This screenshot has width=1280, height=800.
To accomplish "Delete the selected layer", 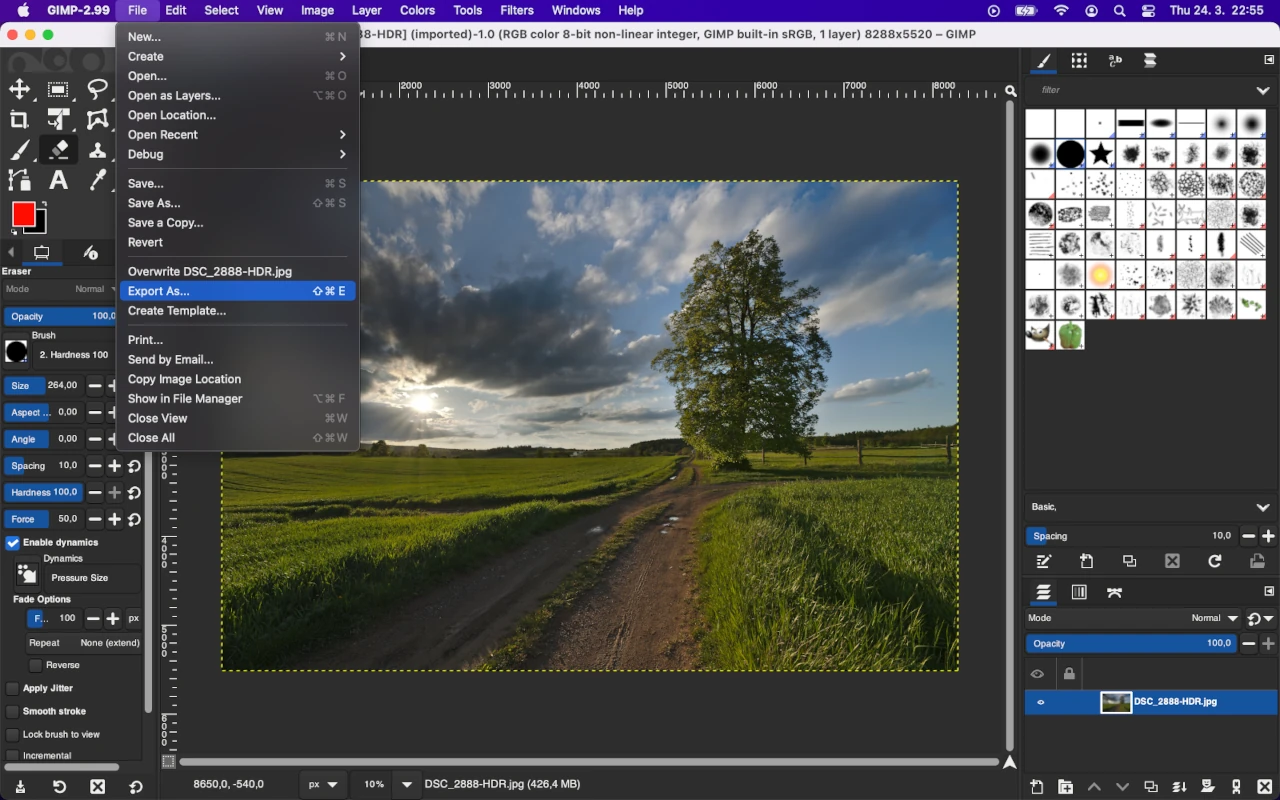I will coord(1264,787).
